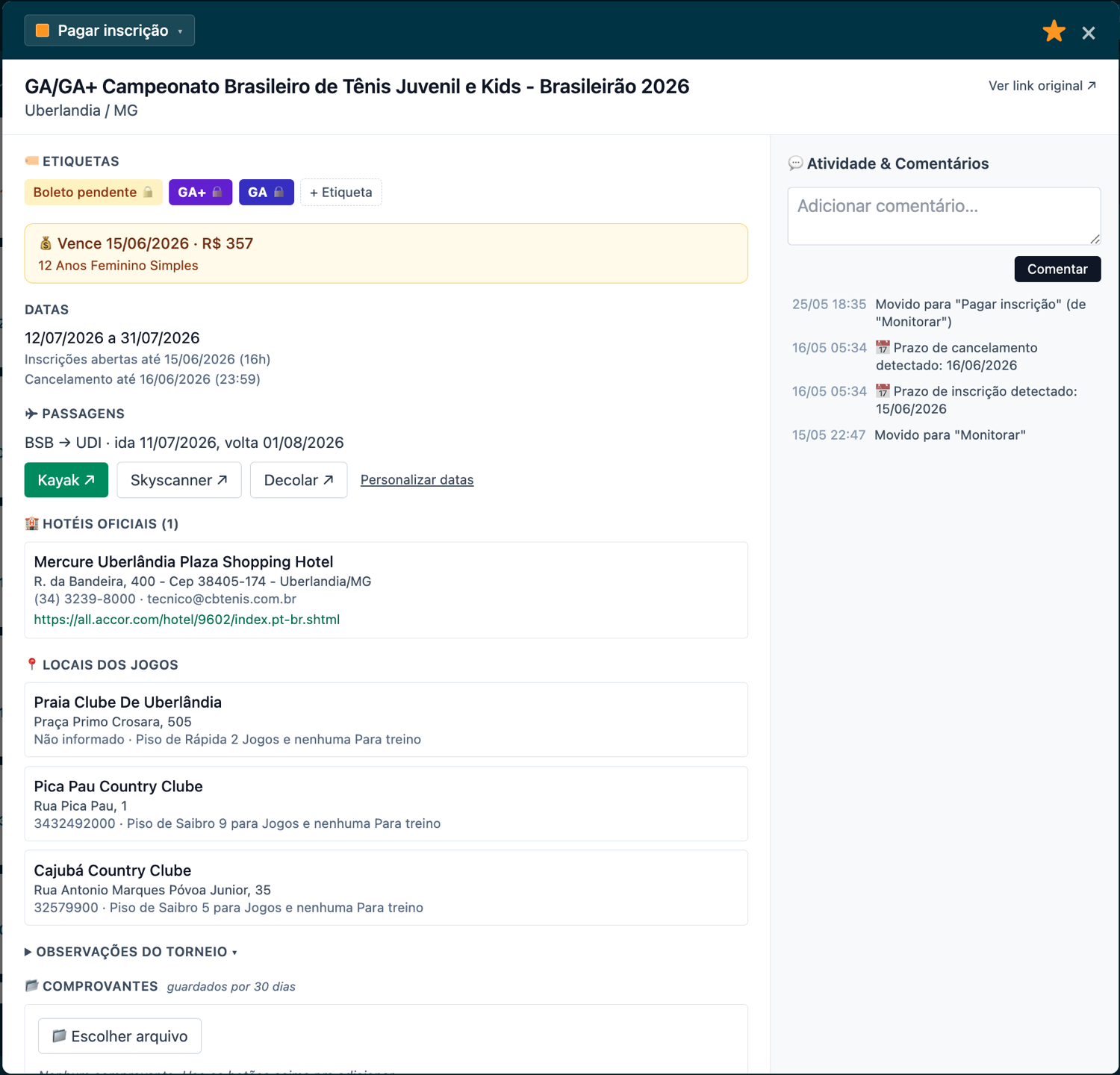Click Escolher arquivo folder icon
The width and height of the screenshot is (1120, 1075).
coord(59,1036)
